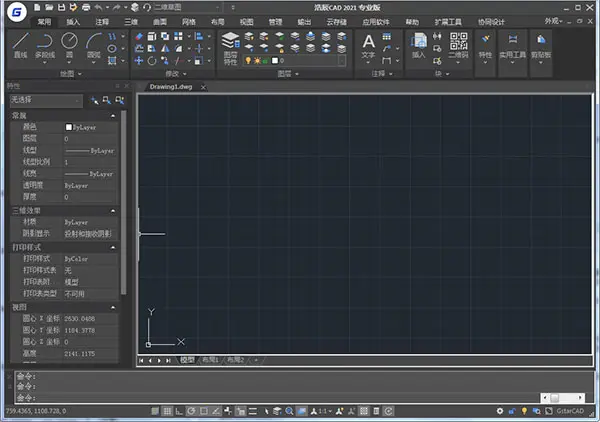Click the Move tool (four-arrow cross icon)
600x422 pixels.
[x=139, y=60]
